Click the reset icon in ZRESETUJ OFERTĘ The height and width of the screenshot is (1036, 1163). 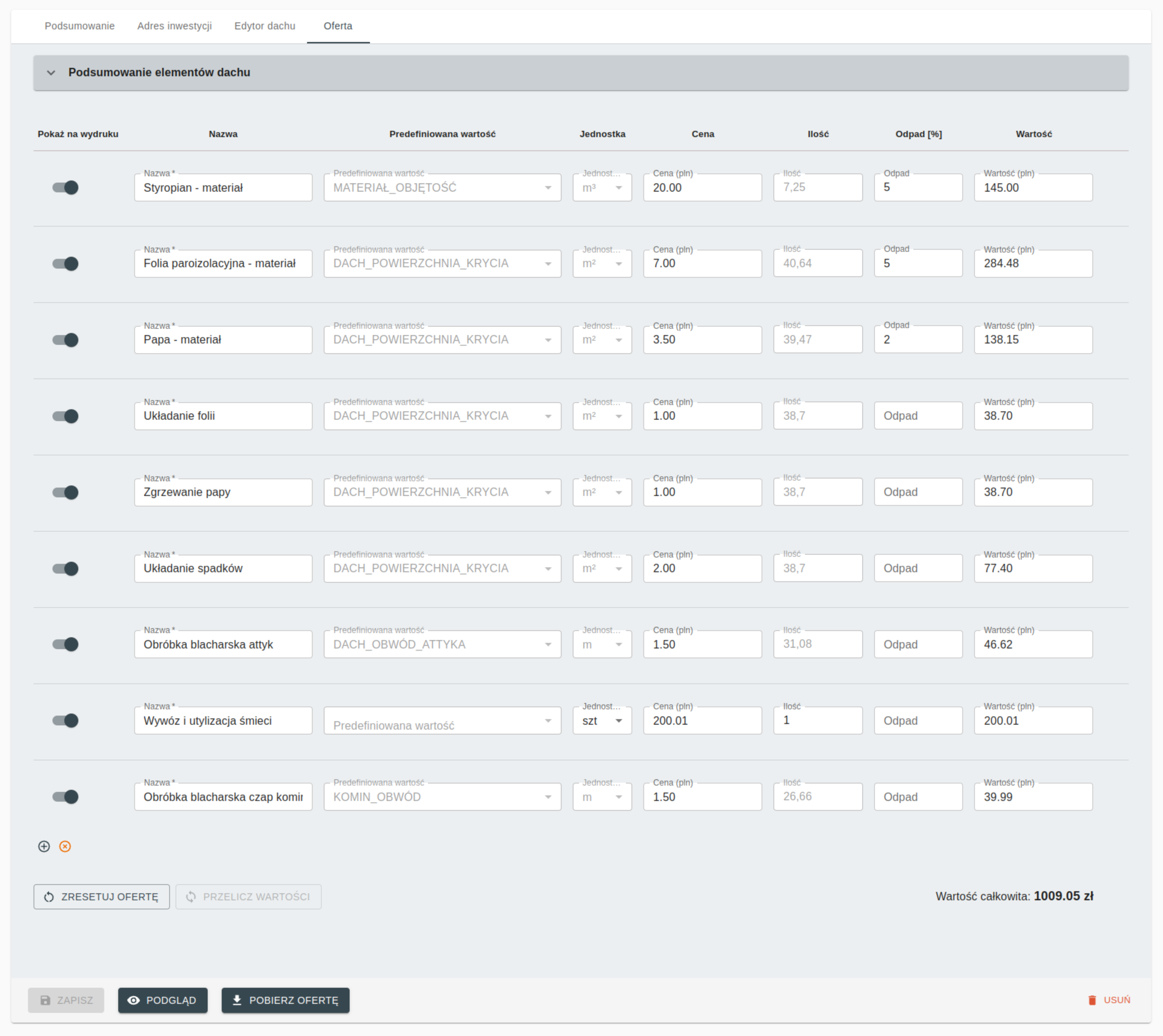(x=49, y=896)
